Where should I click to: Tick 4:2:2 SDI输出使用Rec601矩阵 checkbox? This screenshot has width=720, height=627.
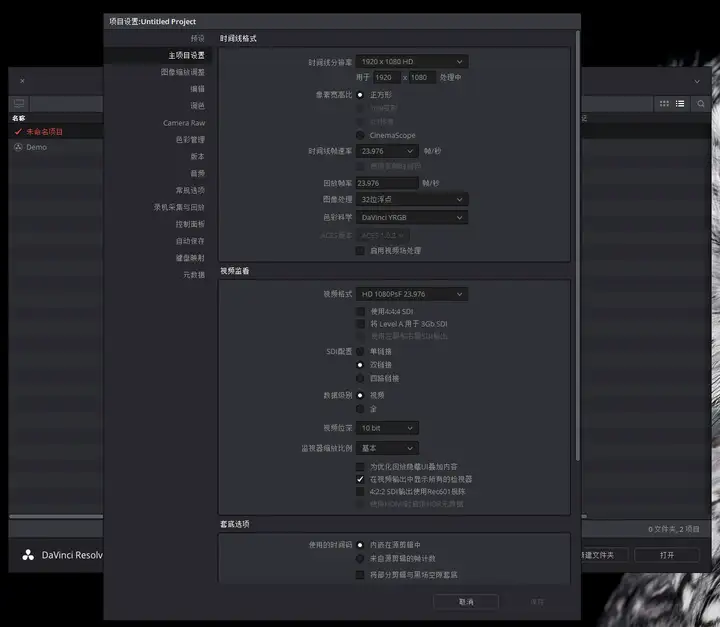pos(360,491)
